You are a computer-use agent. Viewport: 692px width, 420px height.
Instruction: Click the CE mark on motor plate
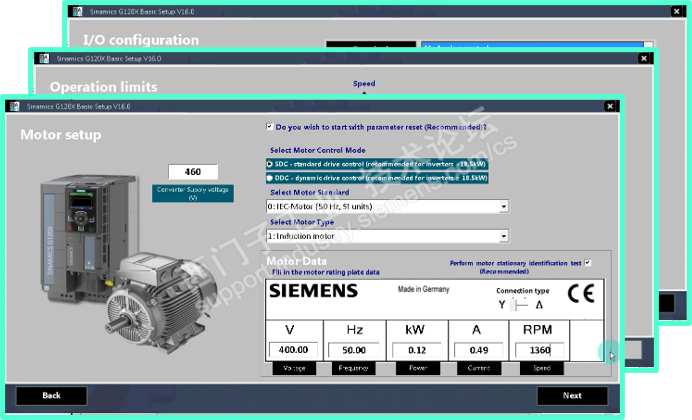pyautogui.click(x=581, y=293)
